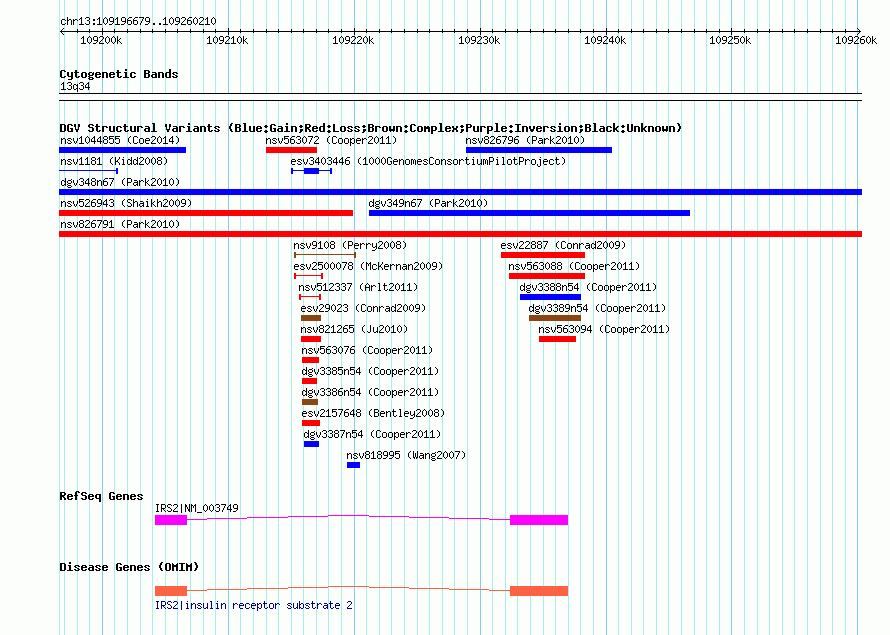Click dgv3385n54 (Cooper2011) label

[x=370, y=371]
